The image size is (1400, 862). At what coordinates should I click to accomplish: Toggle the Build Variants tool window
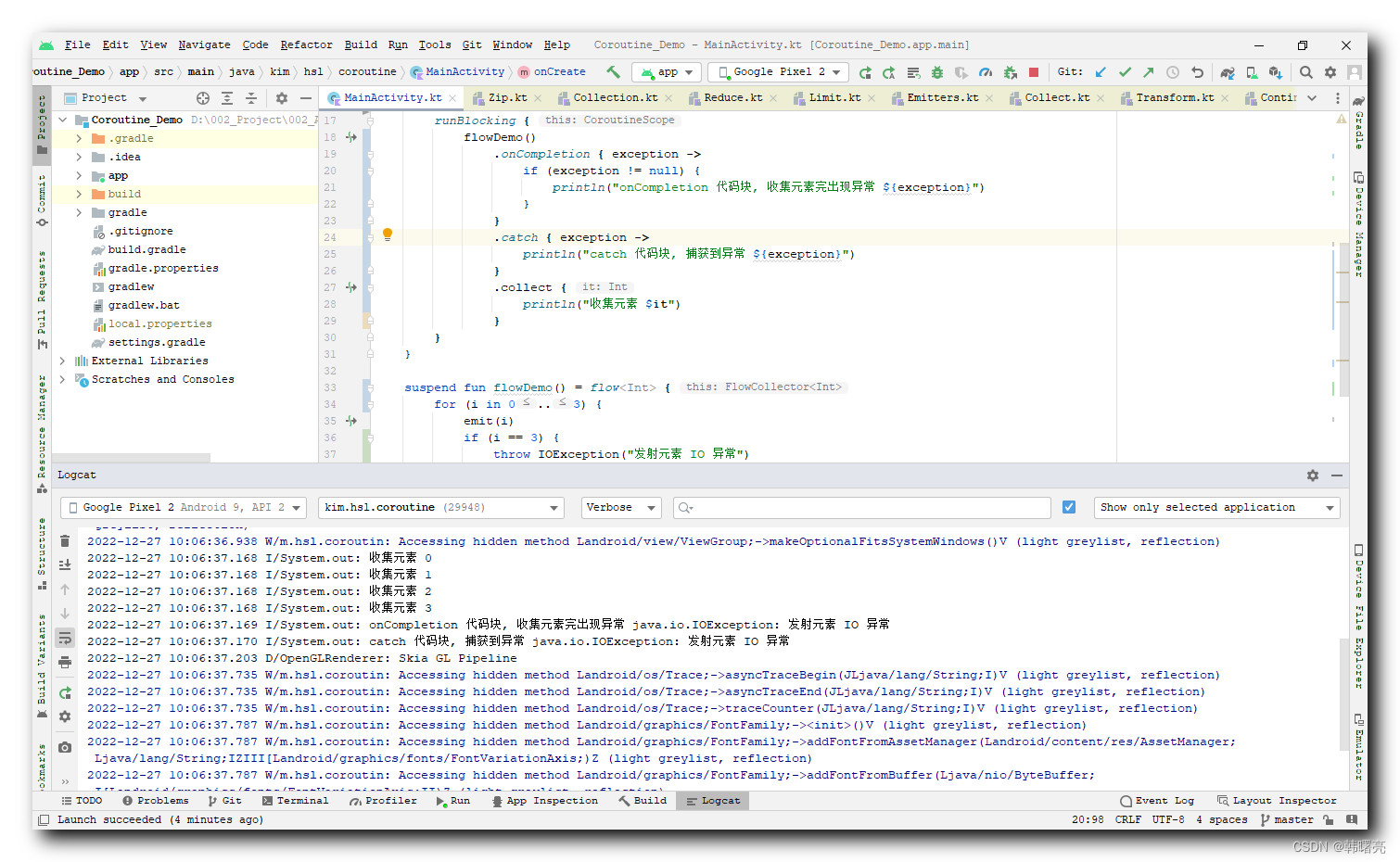pos(42,666)
